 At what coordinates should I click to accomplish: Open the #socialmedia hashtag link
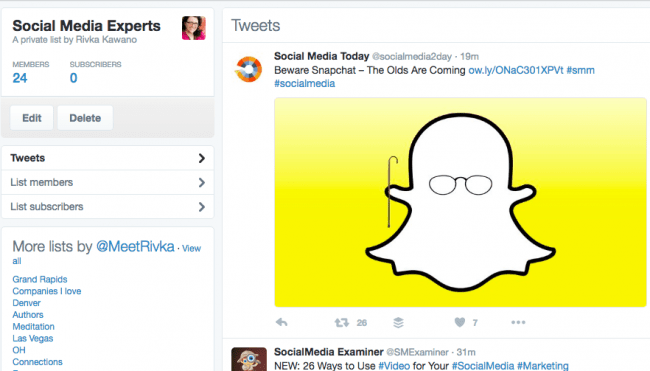305,83
